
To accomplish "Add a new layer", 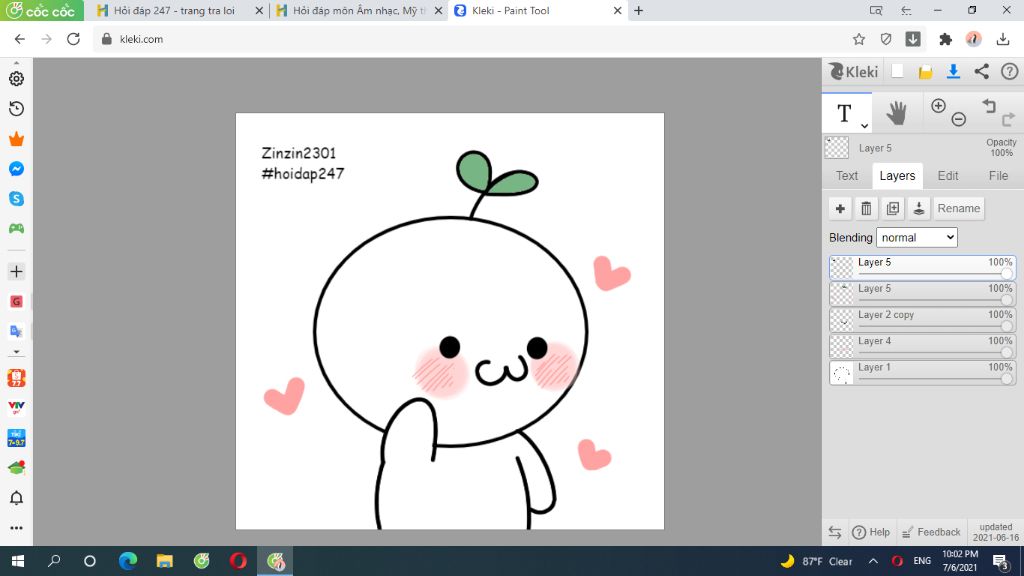I will pyautogui.click(x=840, y=208).
